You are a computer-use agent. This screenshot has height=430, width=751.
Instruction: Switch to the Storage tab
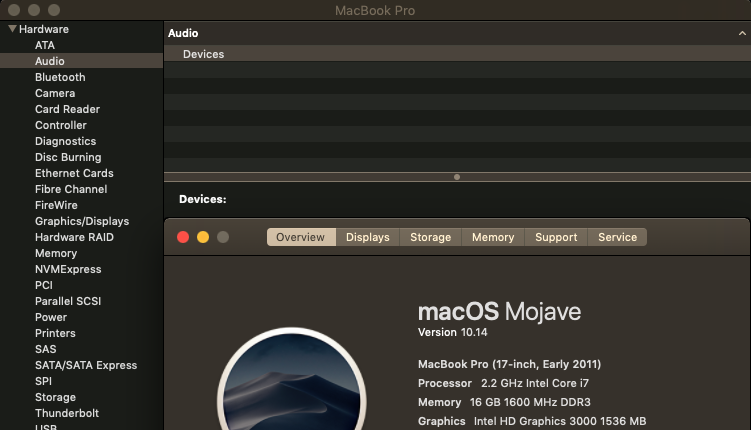click(430, 237)
